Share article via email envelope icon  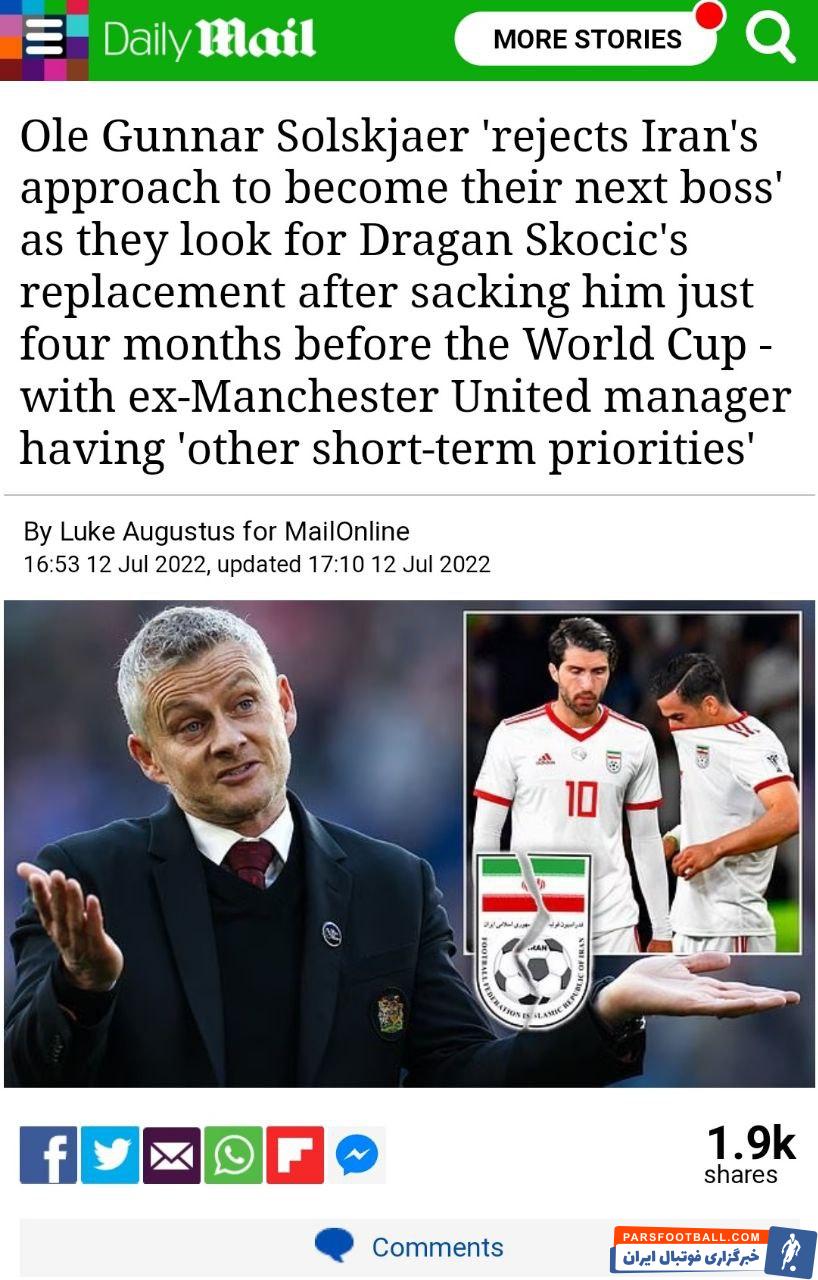click(172, 1156)
